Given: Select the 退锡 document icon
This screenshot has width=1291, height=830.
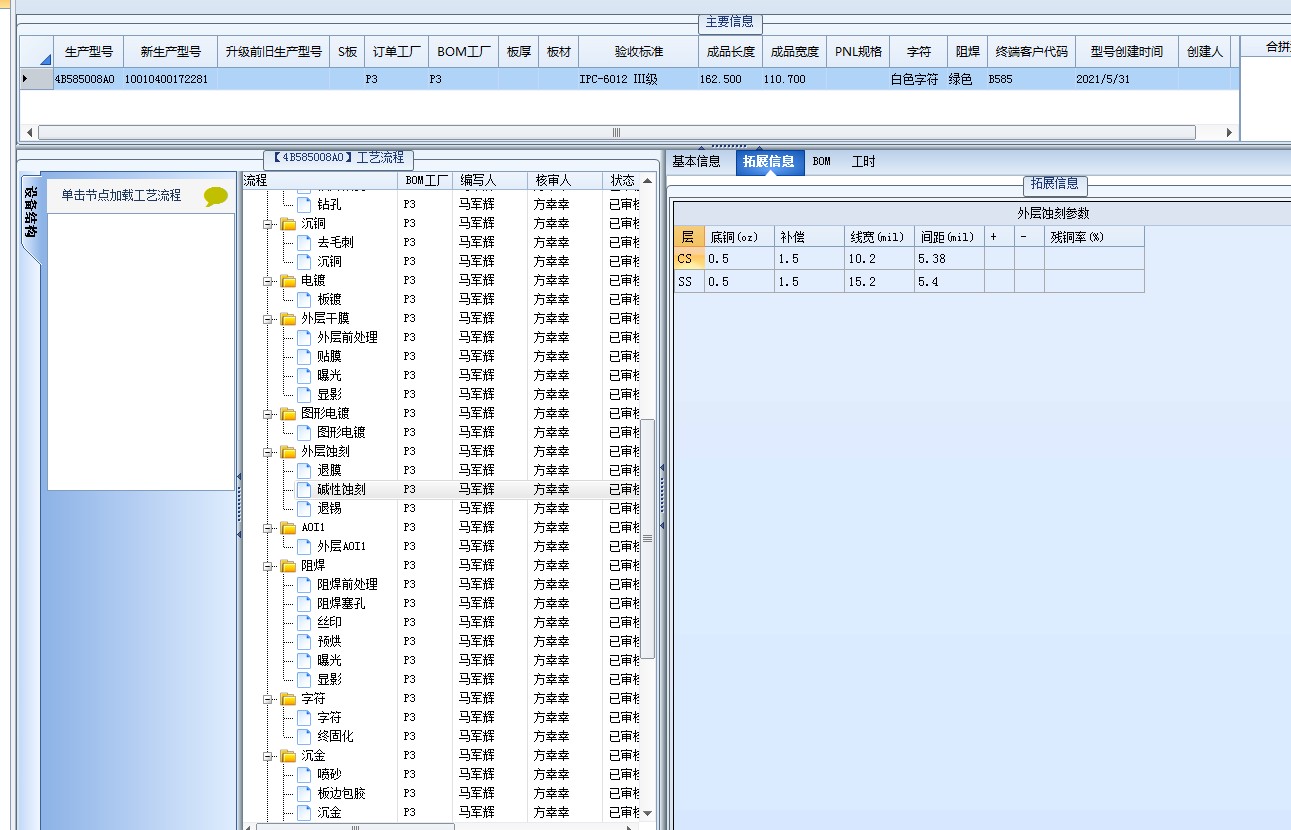Looking at the screenshot, I should (304, 508).
